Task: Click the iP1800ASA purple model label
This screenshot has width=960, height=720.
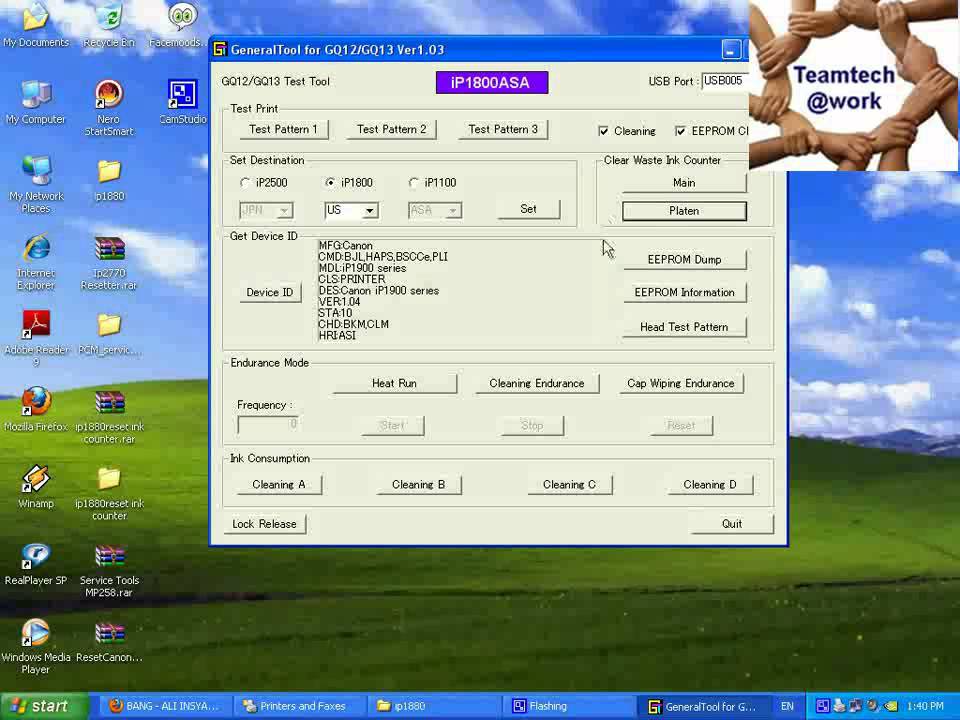Action: point(492,83)
